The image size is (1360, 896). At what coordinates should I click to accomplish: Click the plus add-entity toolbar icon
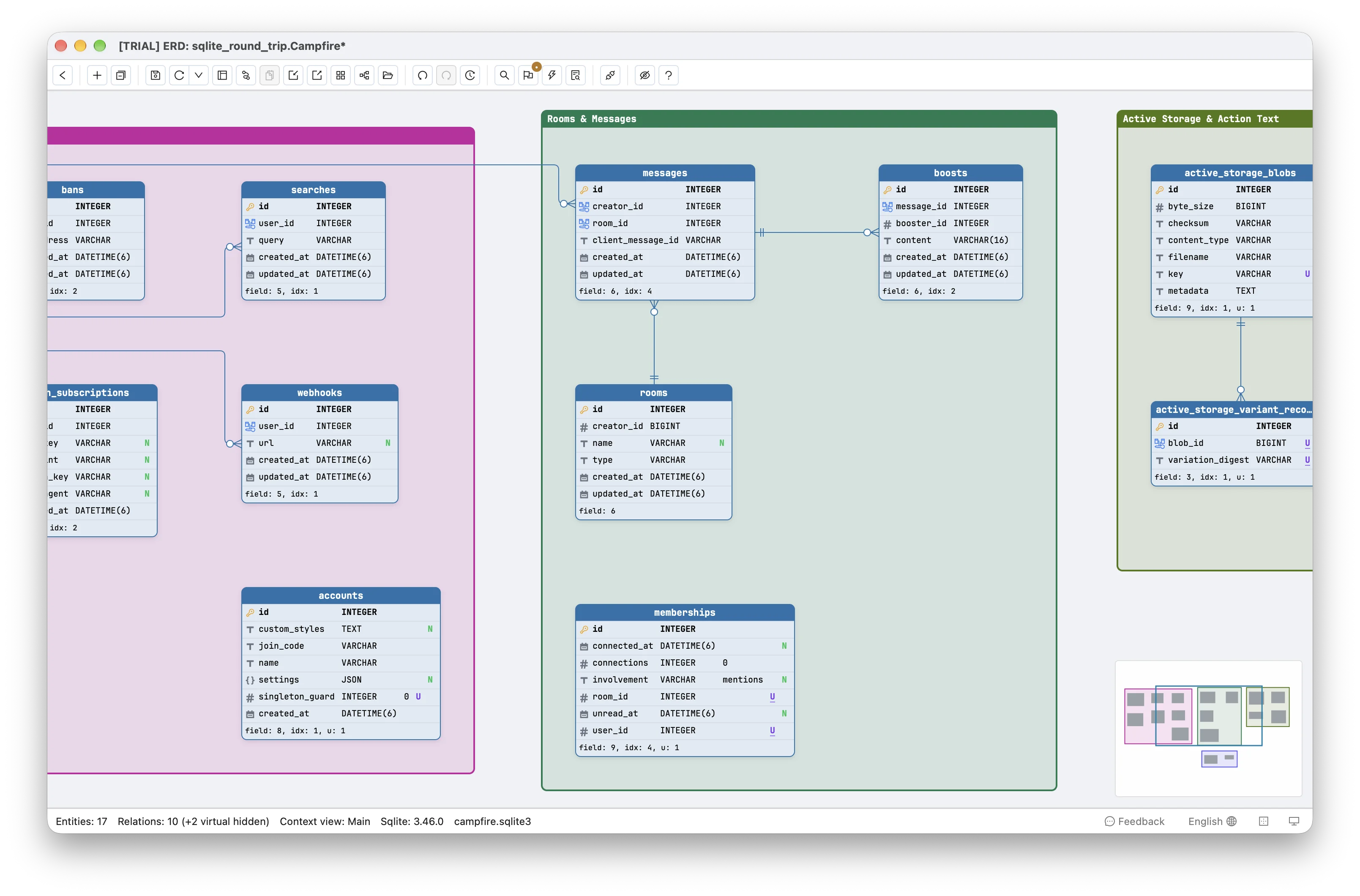click(97, 75)
